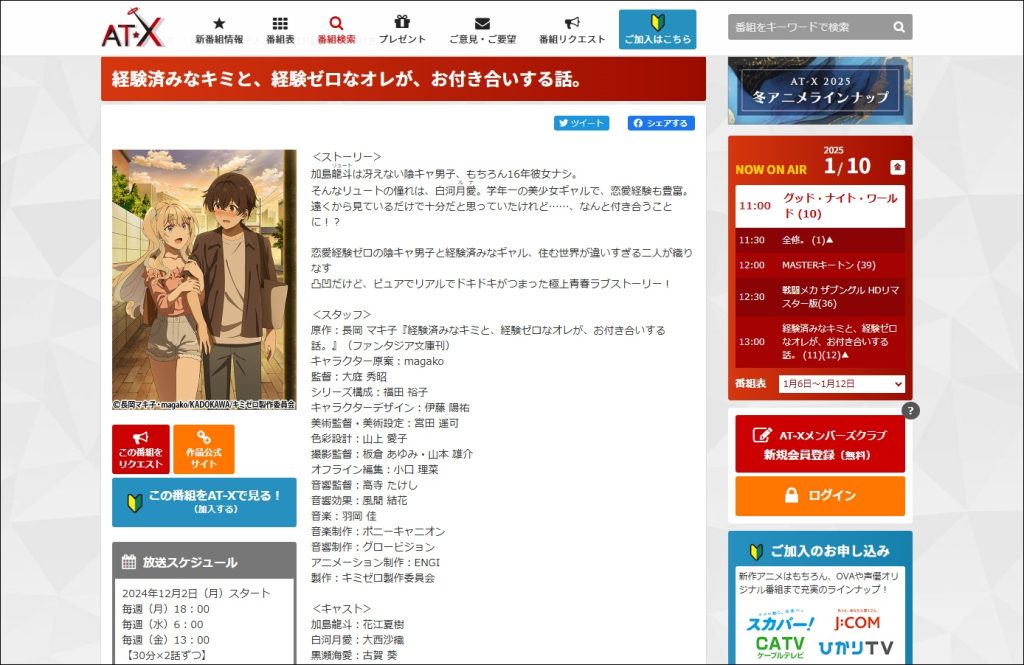Select the 11:30 全修。 program

[x=820, y=240]
